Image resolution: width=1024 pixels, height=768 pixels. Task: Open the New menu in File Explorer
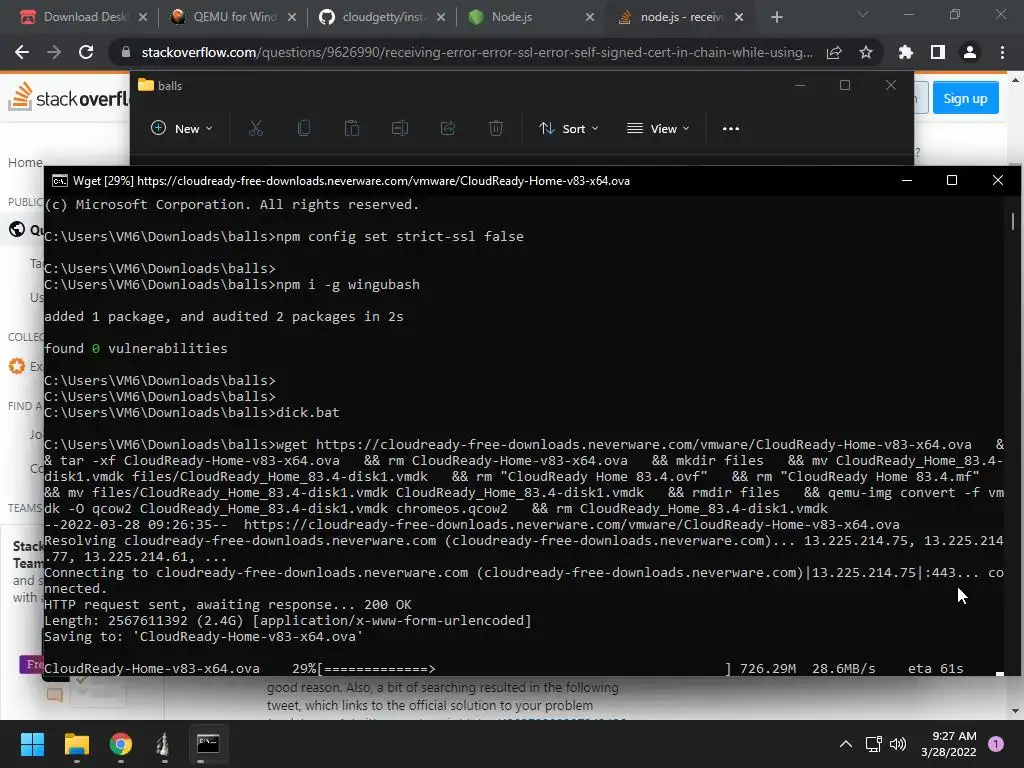click(182, 129)
